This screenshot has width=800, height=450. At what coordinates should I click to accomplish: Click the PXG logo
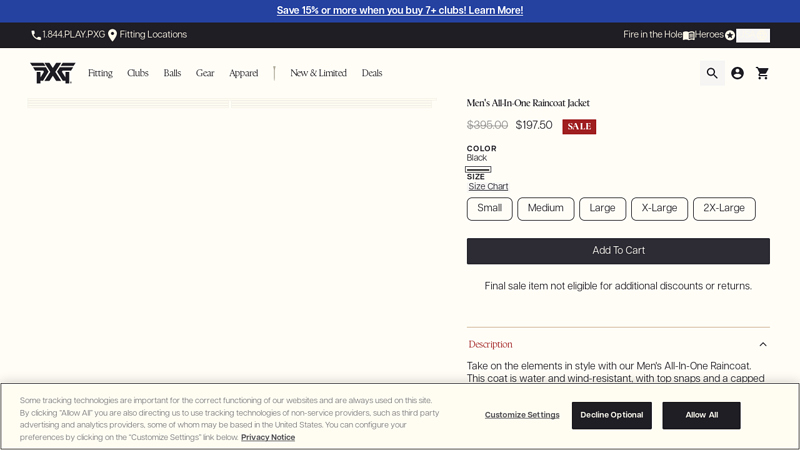pos(53,72)
